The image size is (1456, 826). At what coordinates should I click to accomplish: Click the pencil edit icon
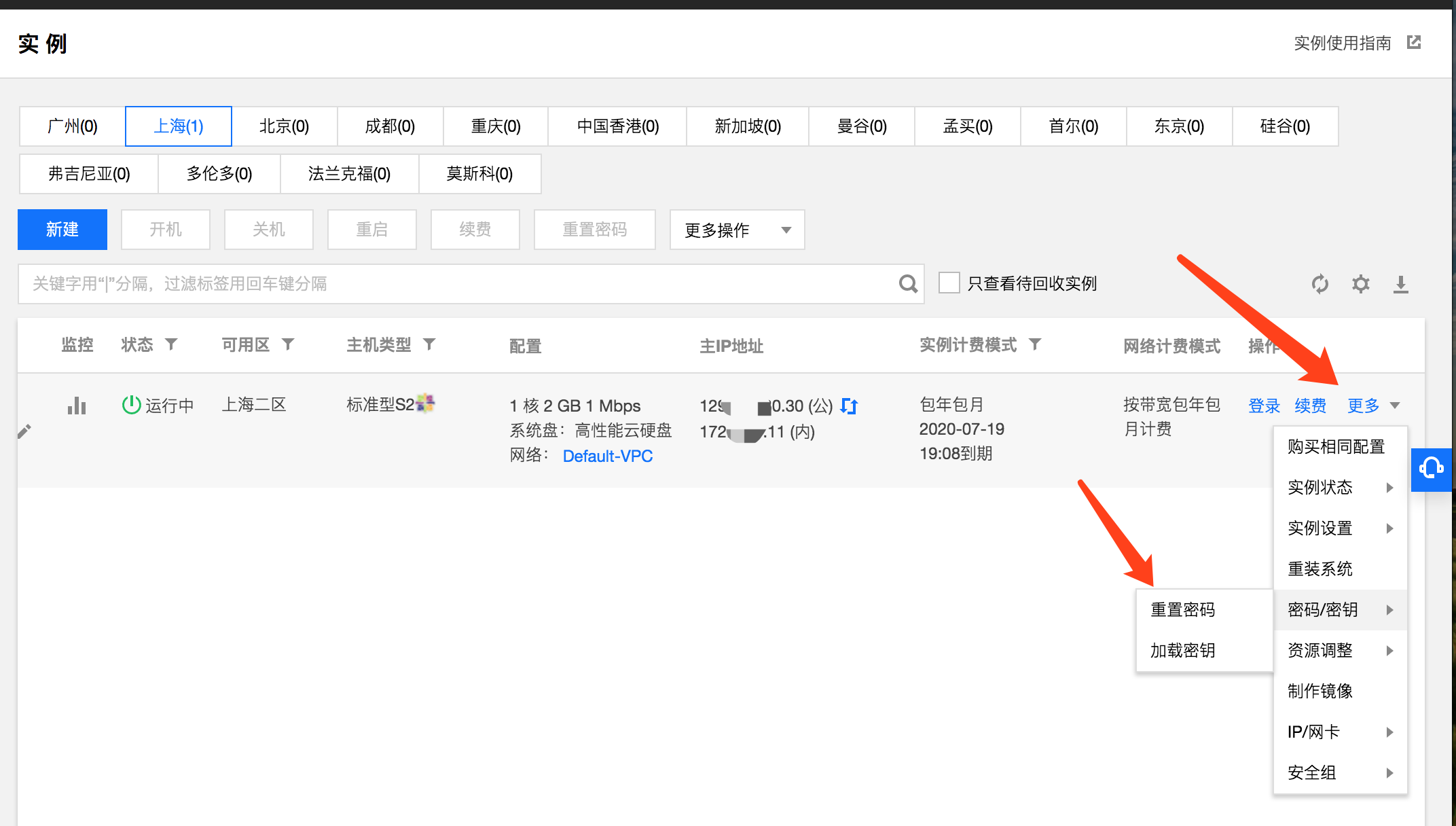(x=24, y=432)
